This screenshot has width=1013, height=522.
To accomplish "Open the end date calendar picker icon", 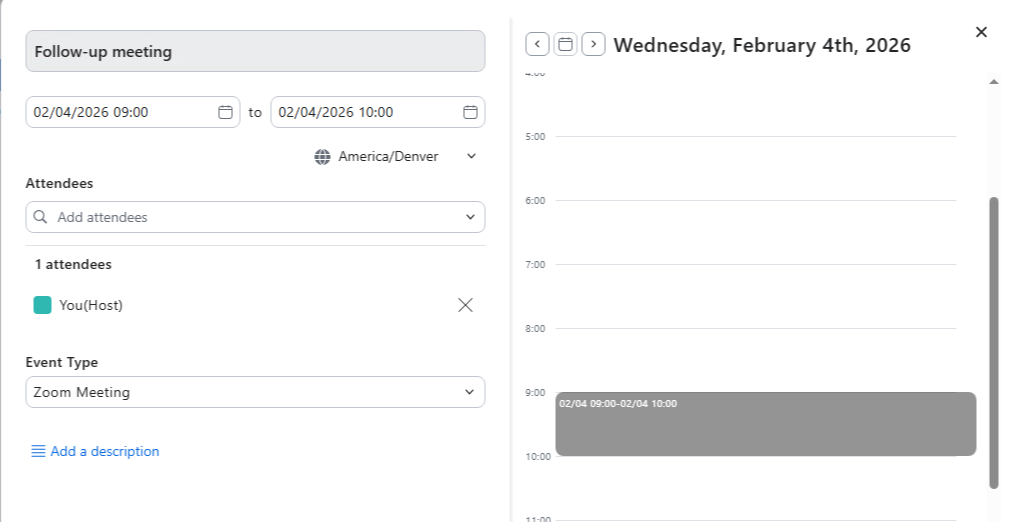I will coord(470,112).
